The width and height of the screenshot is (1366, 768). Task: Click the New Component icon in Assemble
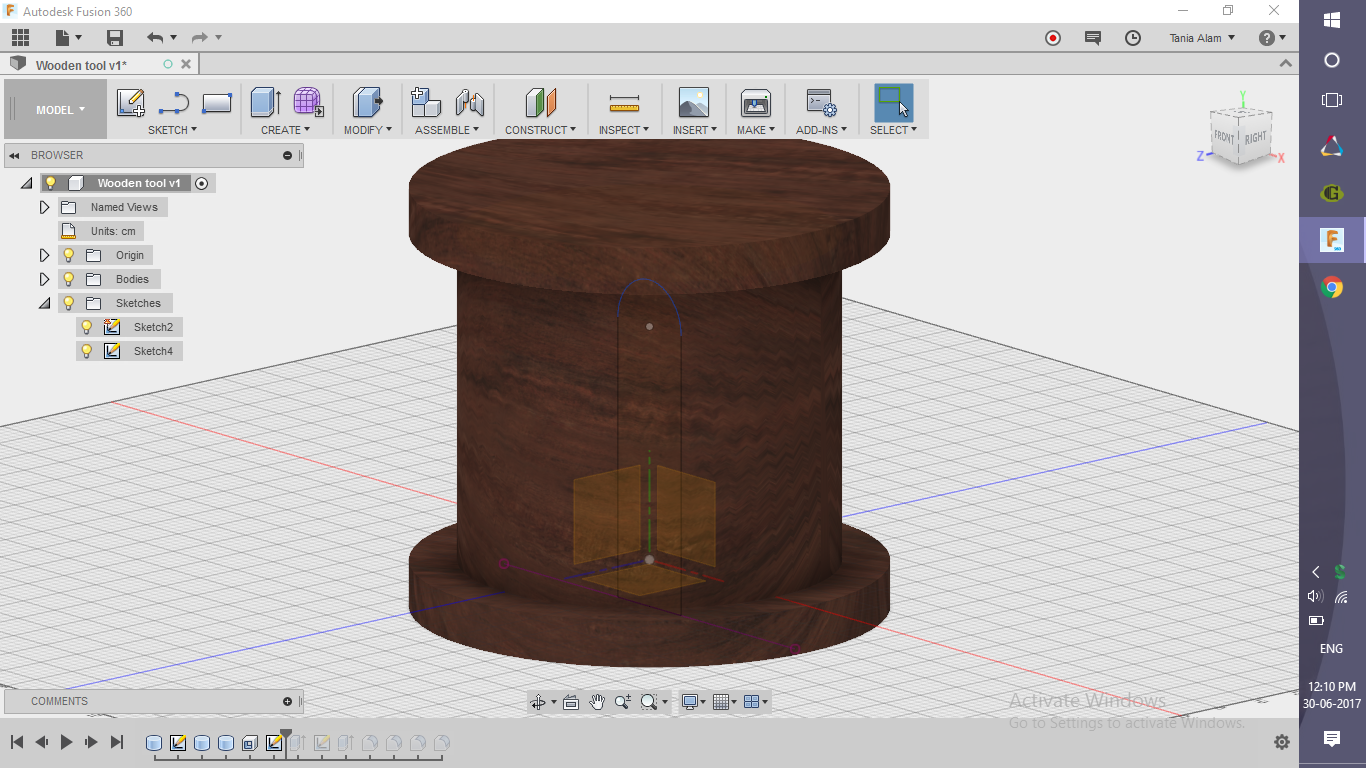[x=426, y=102]
